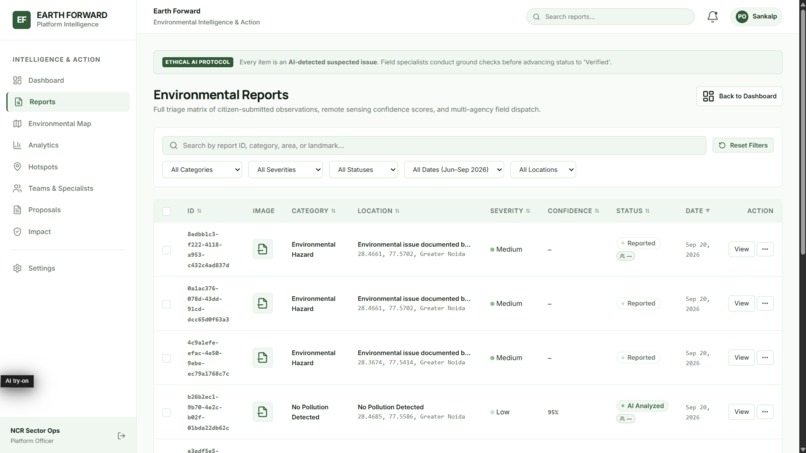Select checkbox for report 8edbb1c3
The image size is (806, 453).
(167, 250)
